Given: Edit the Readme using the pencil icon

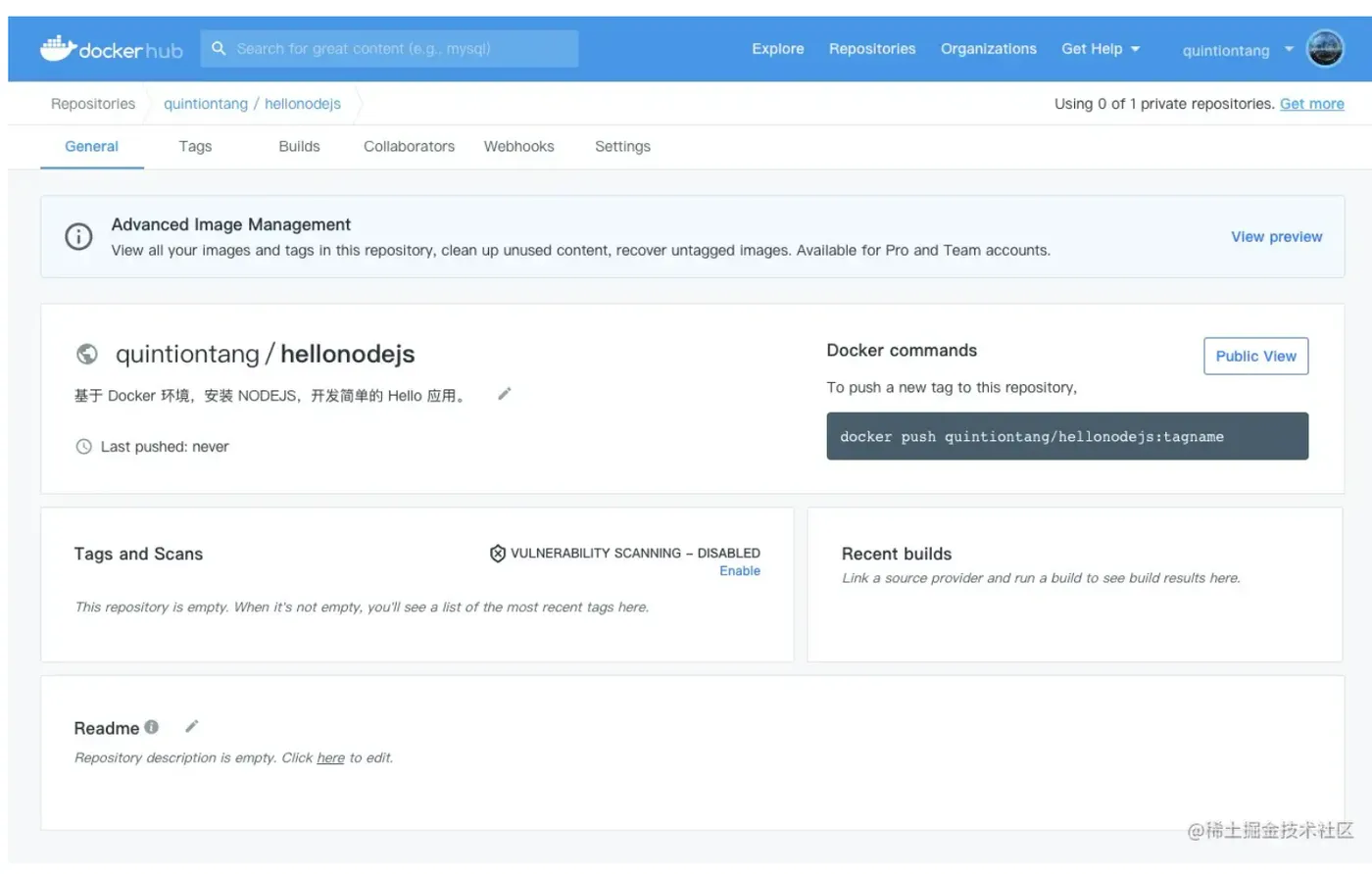Looking at the screenshot, I should coord(192,726).
